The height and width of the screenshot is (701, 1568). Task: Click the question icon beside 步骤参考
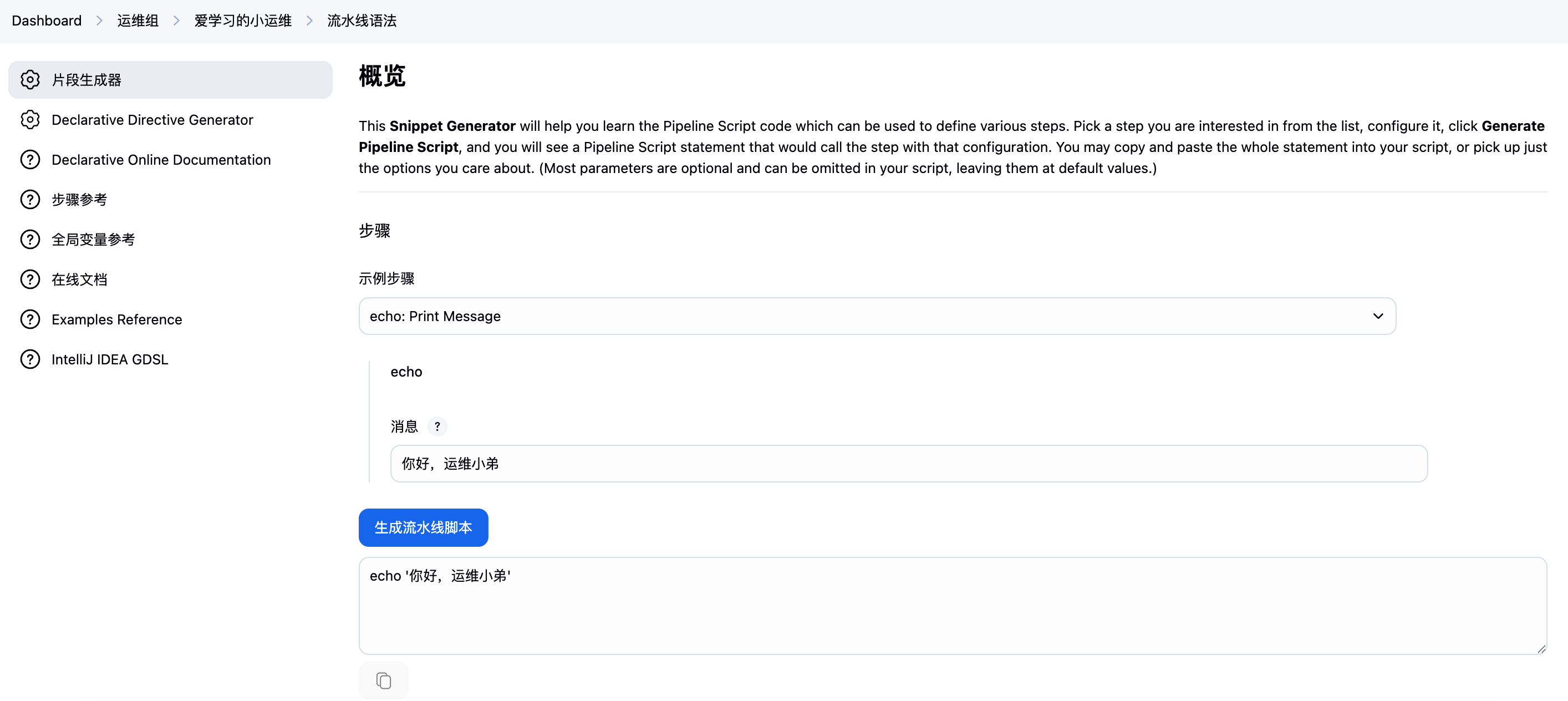[x=30, y=200]
